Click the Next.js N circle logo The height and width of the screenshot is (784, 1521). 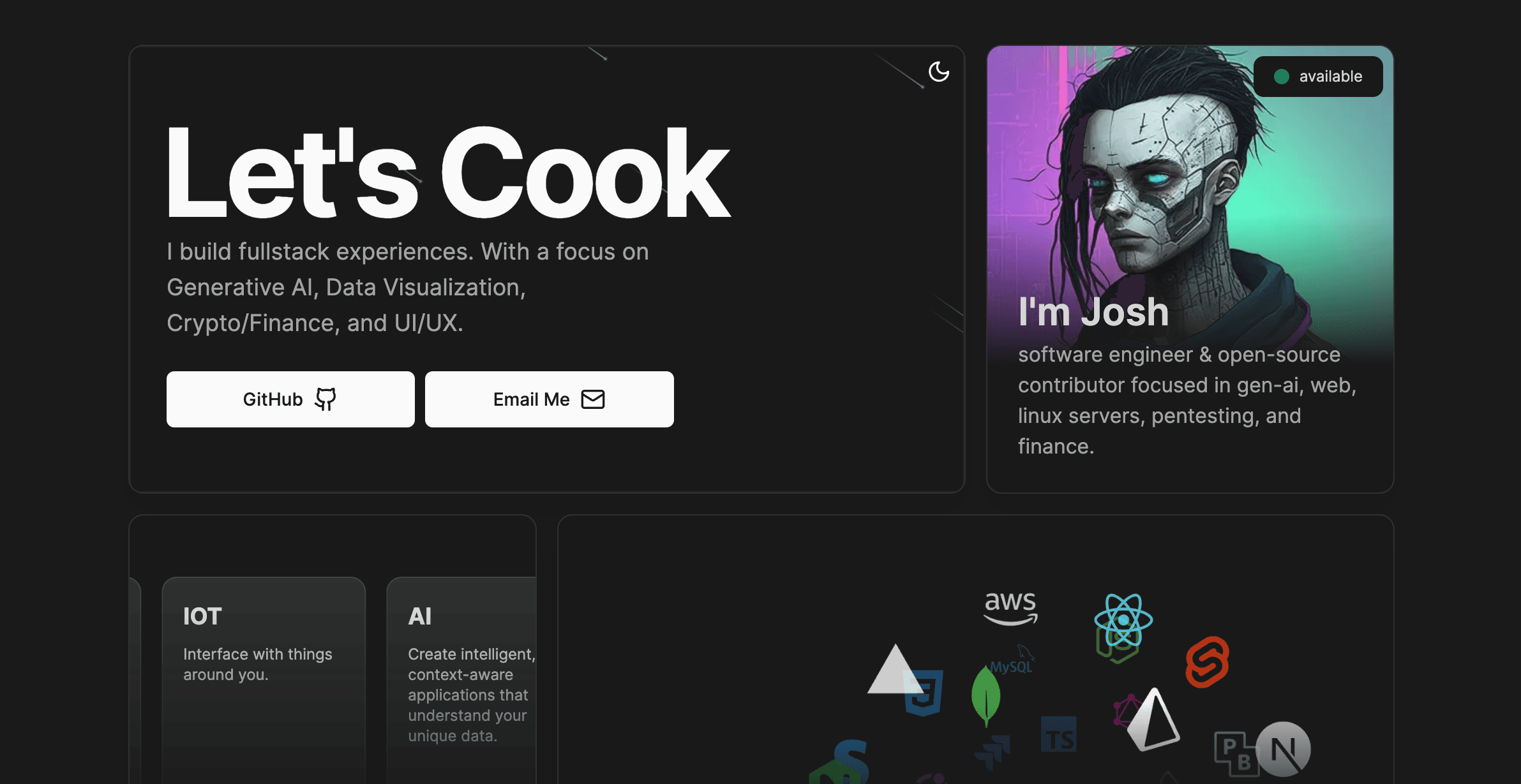pos(1283,749)
